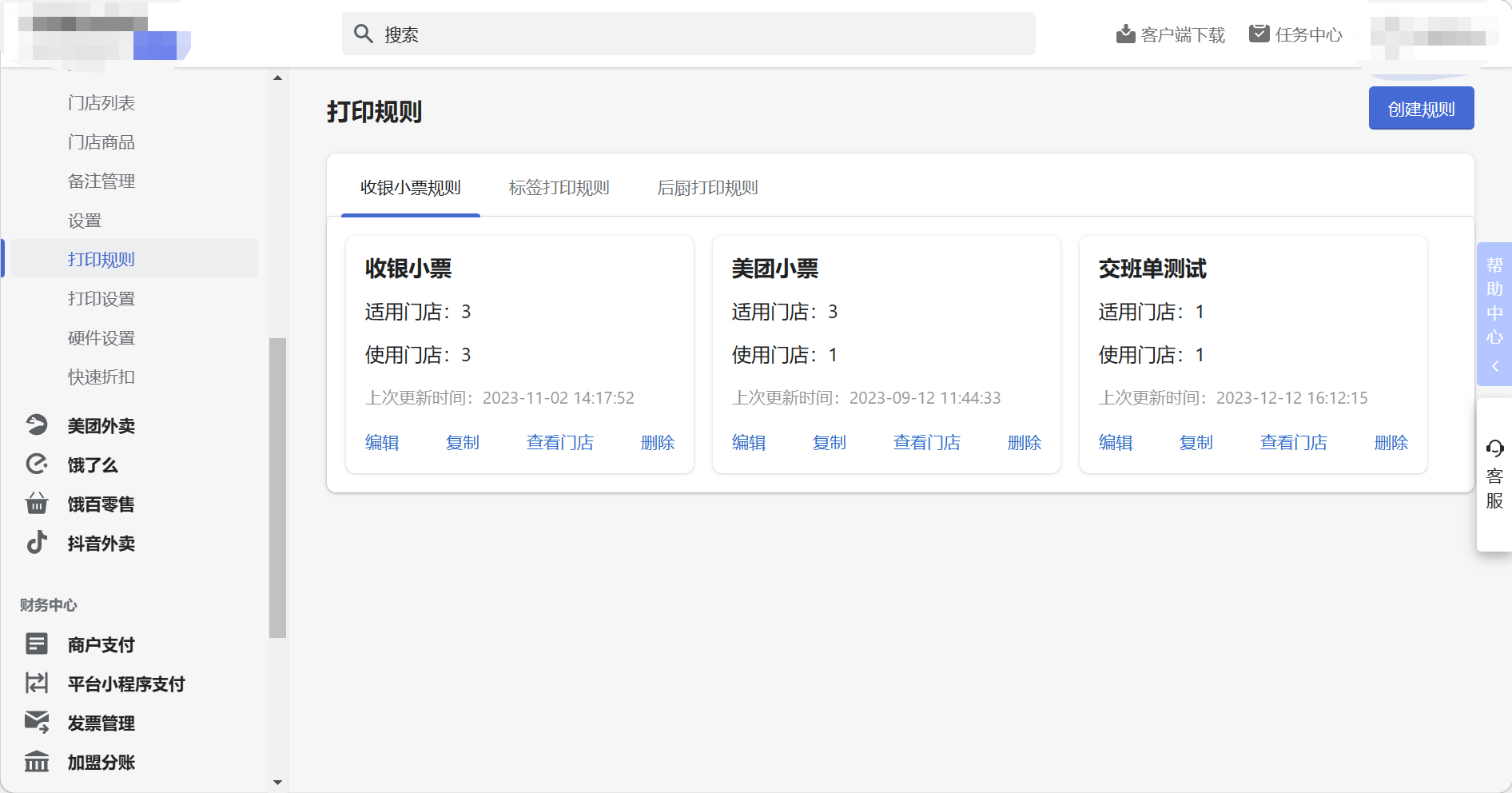This screenshot has width=1512, height=793.
Task: Open 设置 in sidebar
Action: click(85, 221)
